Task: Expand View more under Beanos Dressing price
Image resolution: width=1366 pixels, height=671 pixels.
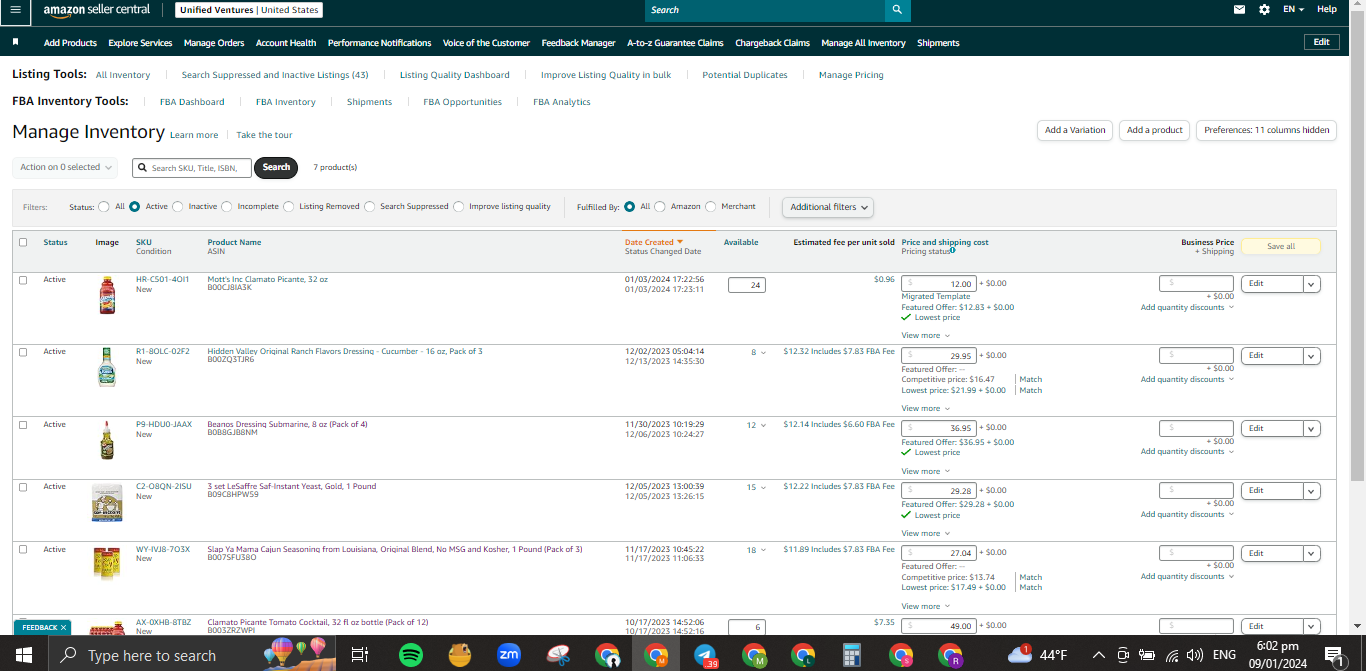Action: pos(925,471)
